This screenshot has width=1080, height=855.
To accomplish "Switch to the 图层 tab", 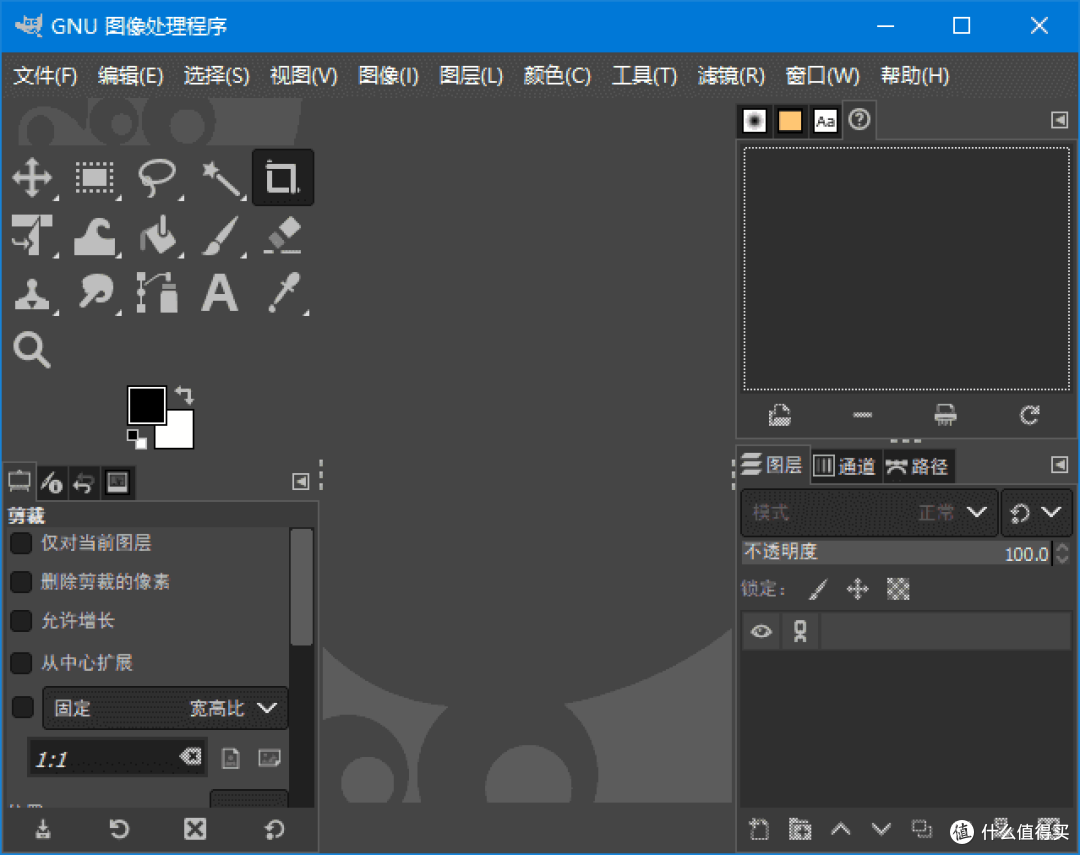I will 772,466.
